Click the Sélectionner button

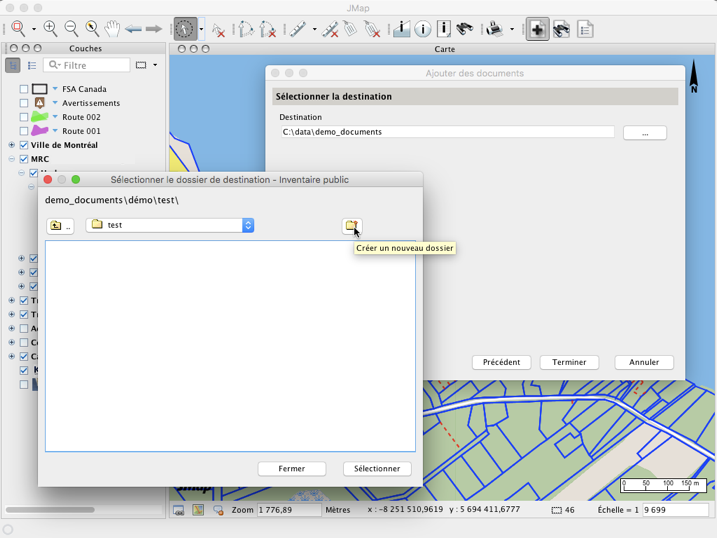point(377,468)
